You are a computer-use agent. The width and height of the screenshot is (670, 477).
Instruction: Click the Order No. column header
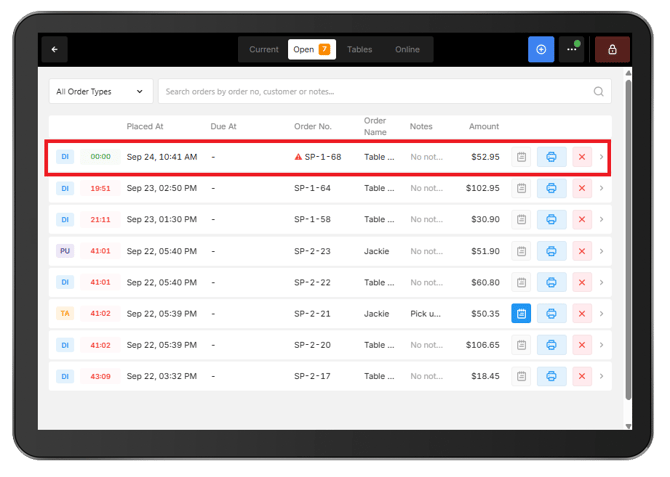tap(313, 127)
